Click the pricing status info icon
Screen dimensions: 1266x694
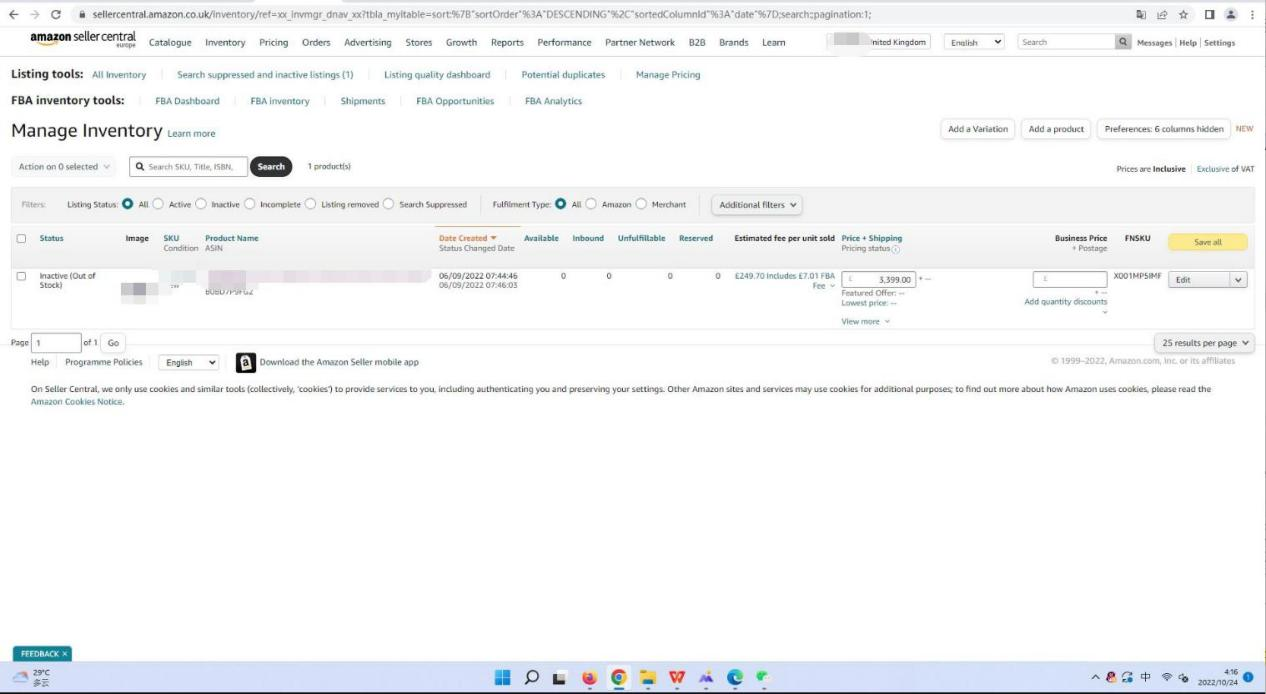895,249
